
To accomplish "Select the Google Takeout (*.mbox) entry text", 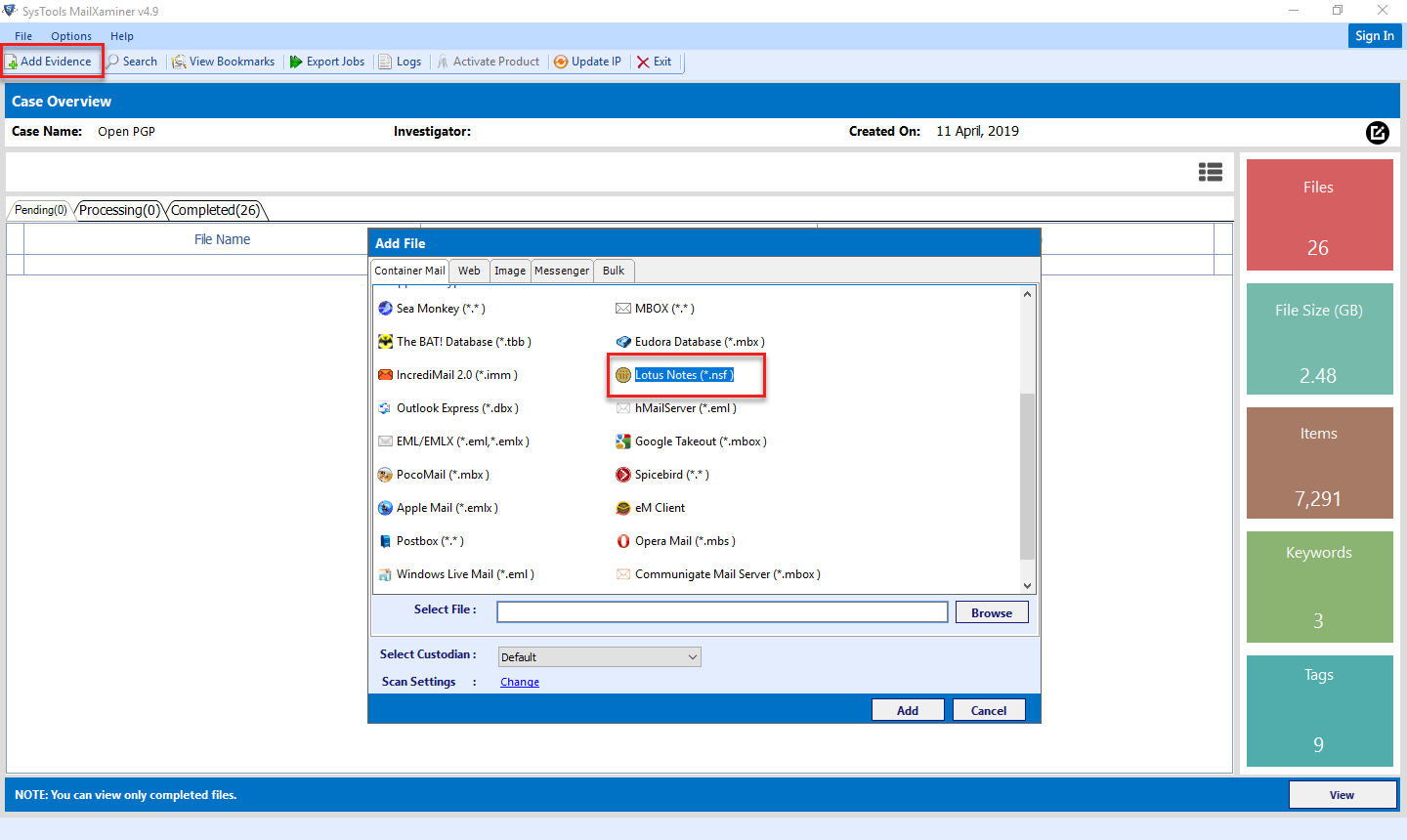I will 701,441.
